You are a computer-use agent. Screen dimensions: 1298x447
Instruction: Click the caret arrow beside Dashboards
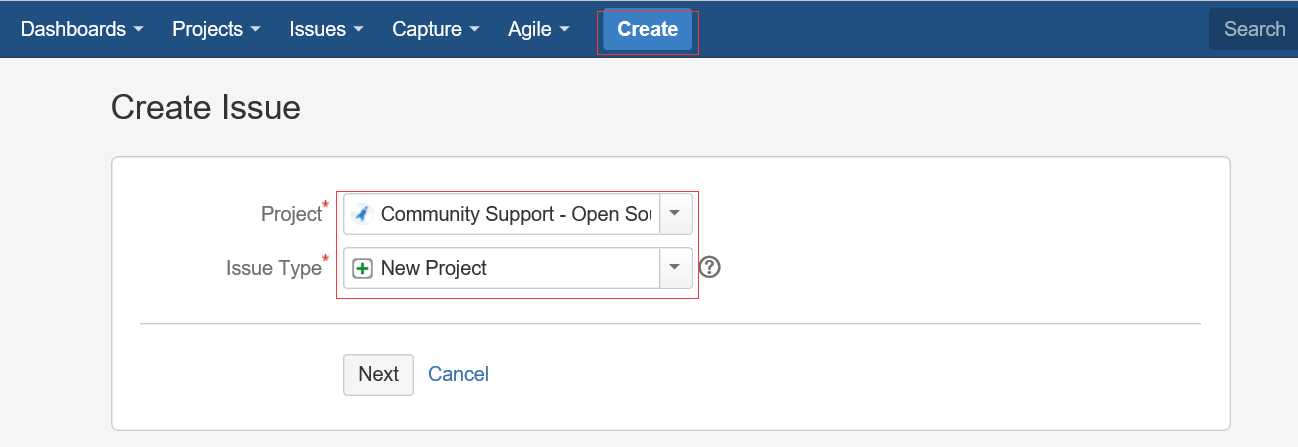137,30
